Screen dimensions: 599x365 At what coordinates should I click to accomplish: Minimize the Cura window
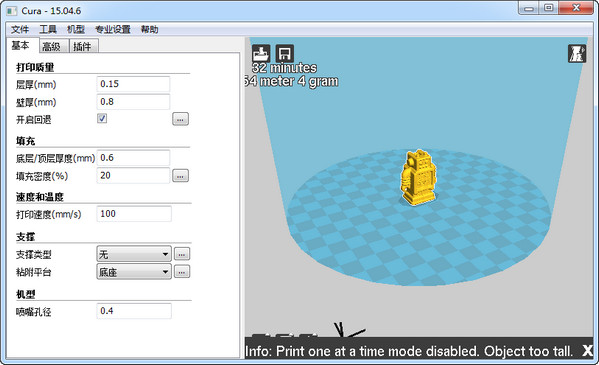(529, 8)
